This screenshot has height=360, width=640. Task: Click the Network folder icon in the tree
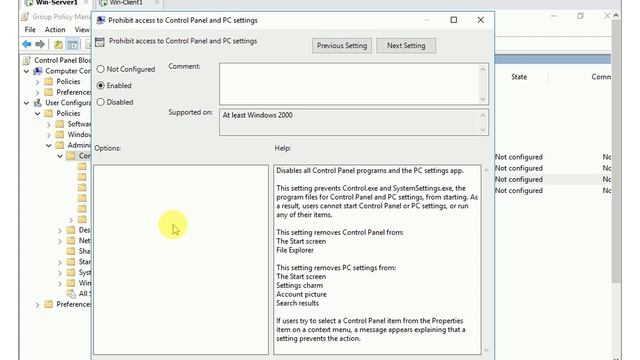(71, 240)
